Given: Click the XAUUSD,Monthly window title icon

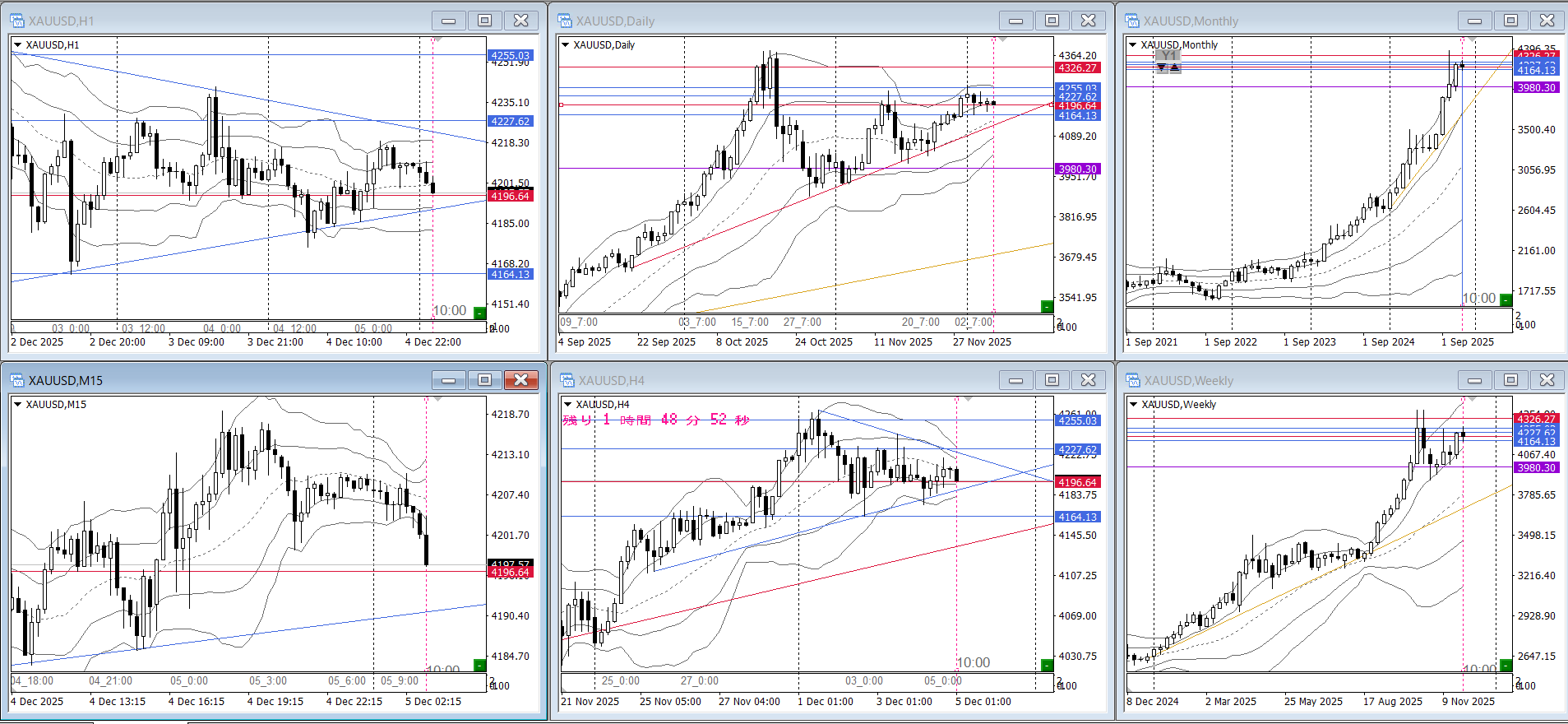Looking at the screenshot, I should (1132, 21).
